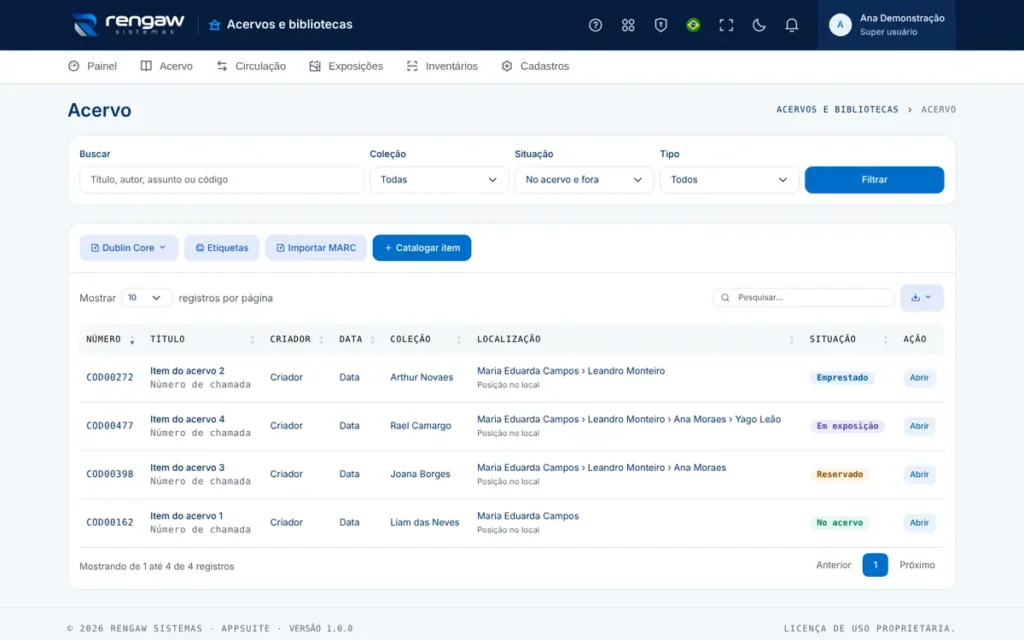Click Abrir for COD00162
This screenshot has width=1024, height=640.
click(x=919, y=522)
